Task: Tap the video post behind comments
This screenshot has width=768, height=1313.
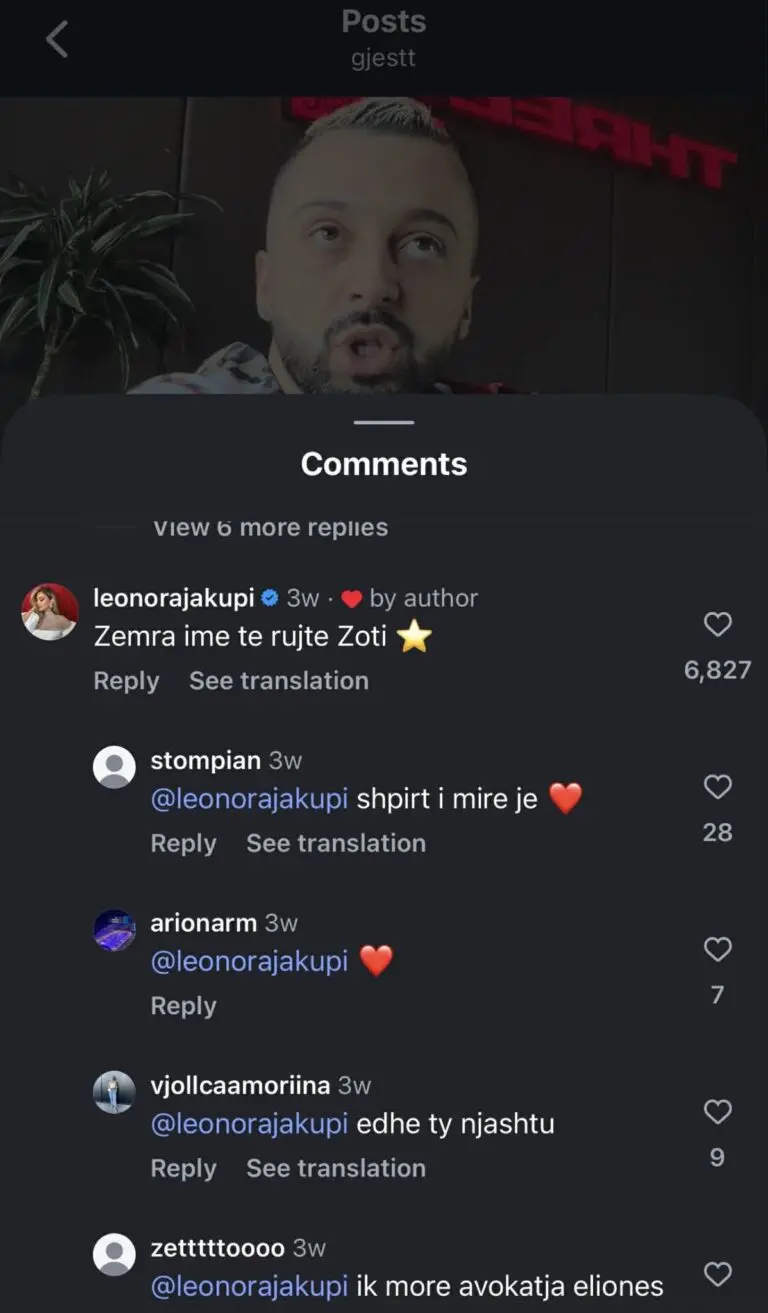Action: tap(383, 250)
